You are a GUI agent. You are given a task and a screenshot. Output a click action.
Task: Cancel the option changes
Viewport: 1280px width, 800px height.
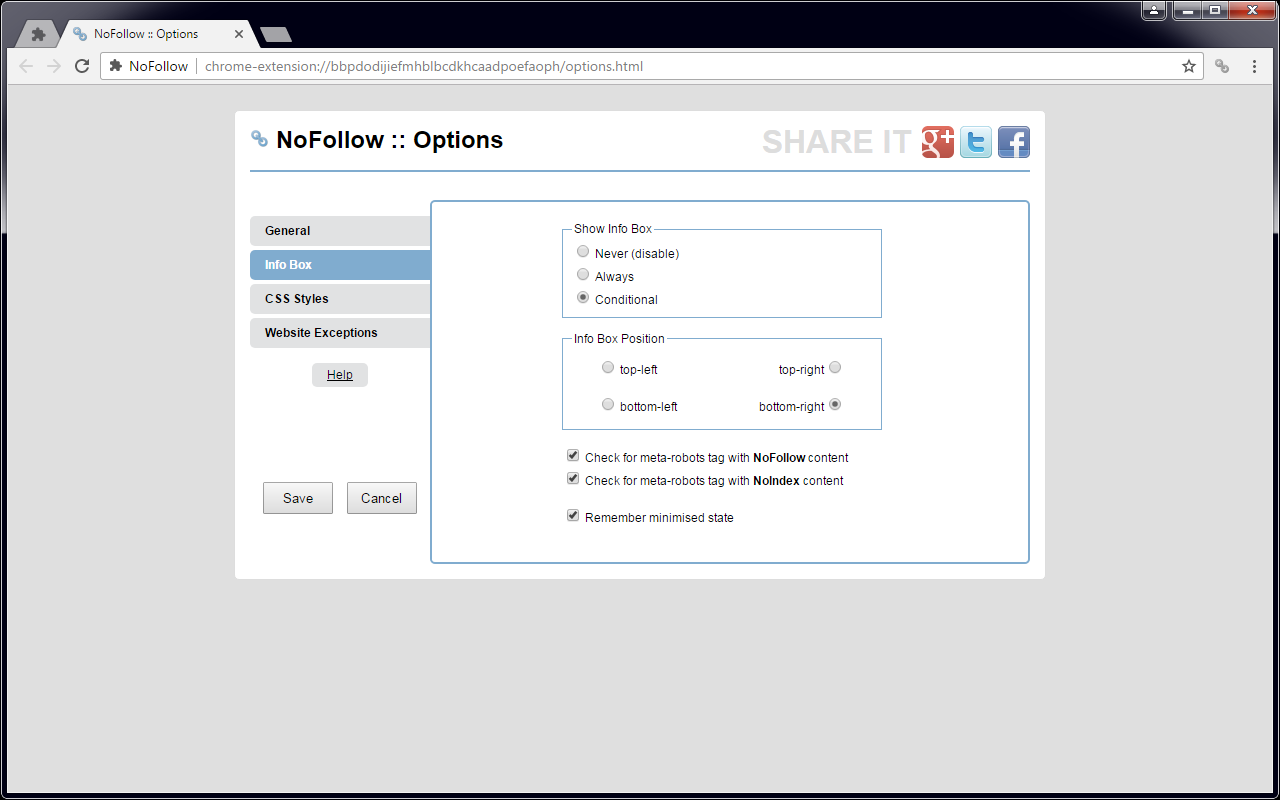[x=382, y=498]
